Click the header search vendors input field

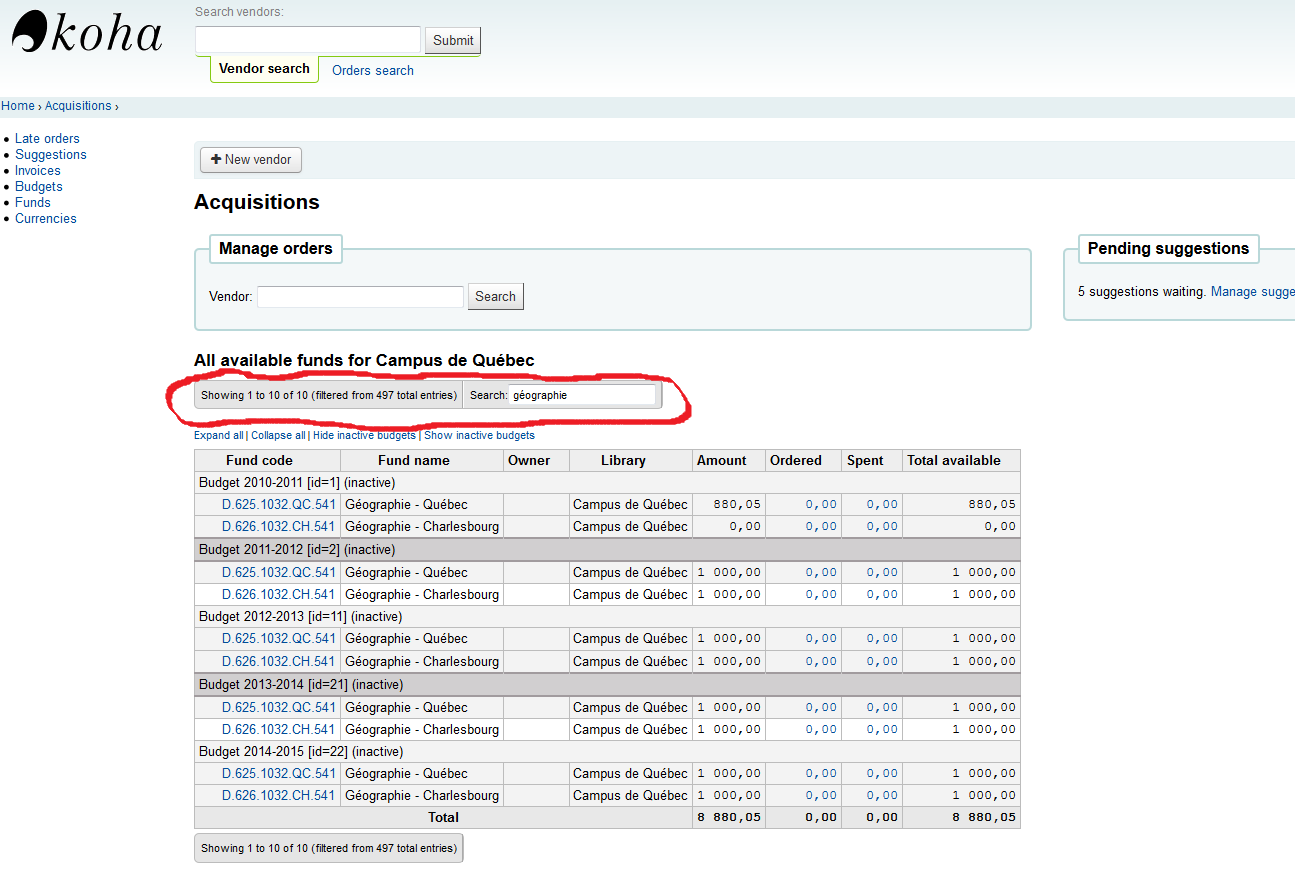(x=307, y=40)
